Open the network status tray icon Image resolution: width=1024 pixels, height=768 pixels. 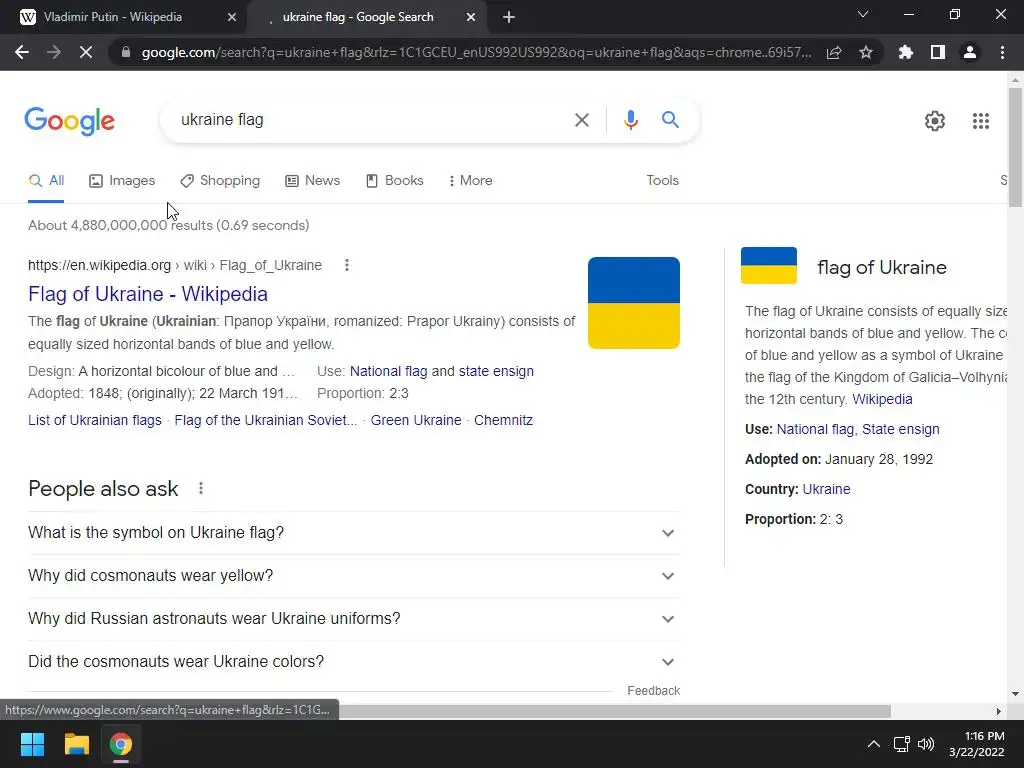(901, 744)
